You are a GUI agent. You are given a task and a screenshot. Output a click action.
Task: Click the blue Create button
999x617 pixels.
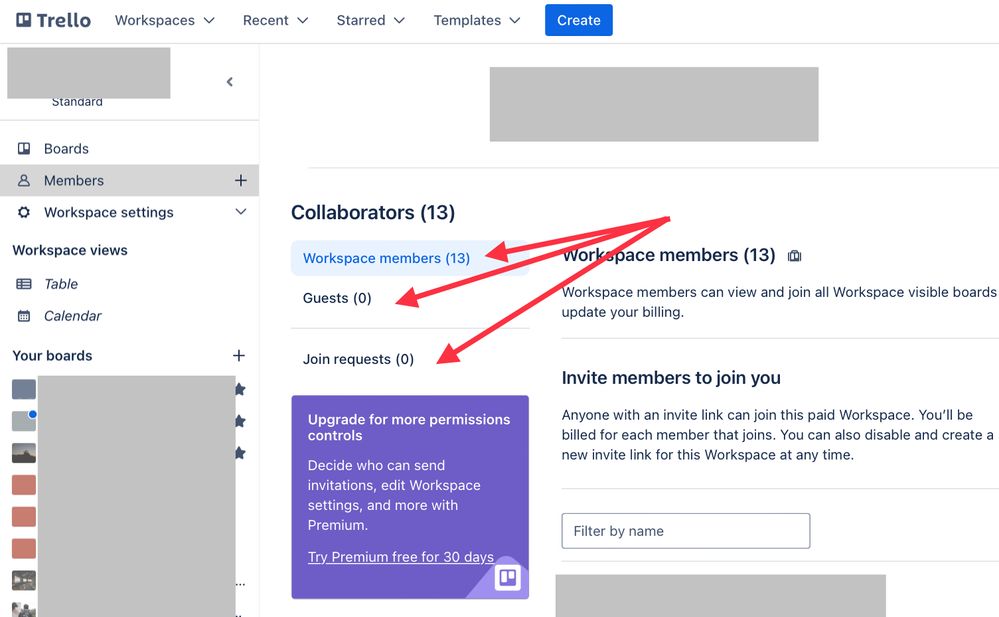pyautogui.click(x=579, y=20)
